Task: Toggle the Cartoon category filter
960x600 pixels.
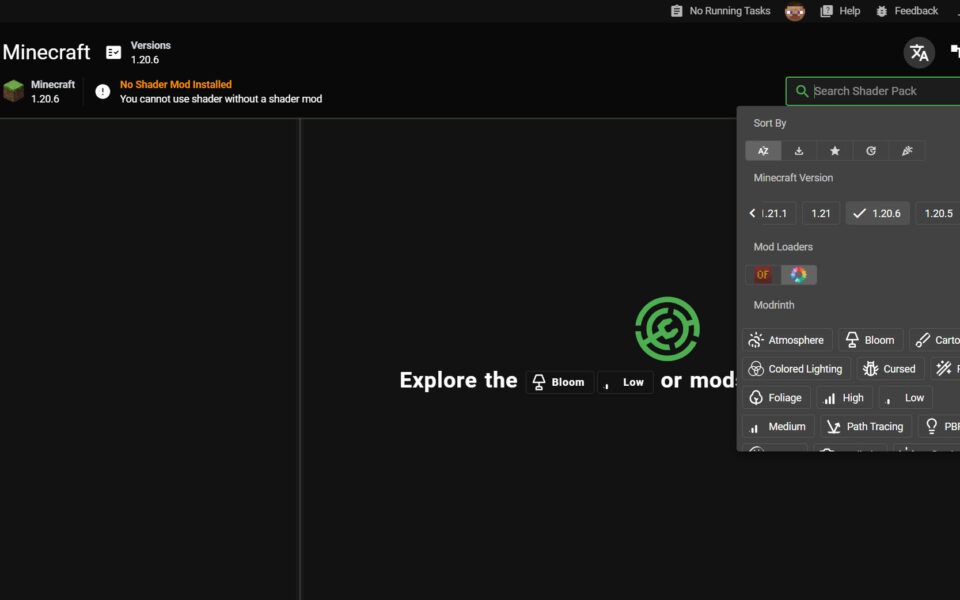Action: click(935, 340)
